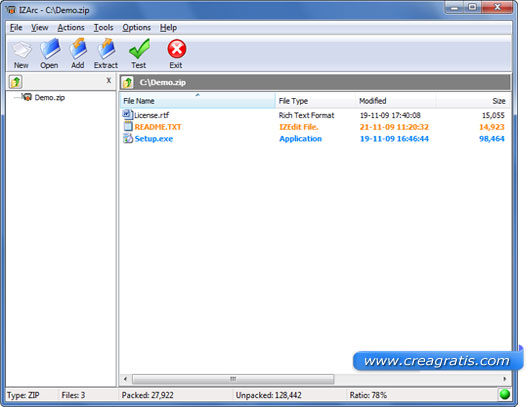Maximize the IZArc window

pos(473,7)
